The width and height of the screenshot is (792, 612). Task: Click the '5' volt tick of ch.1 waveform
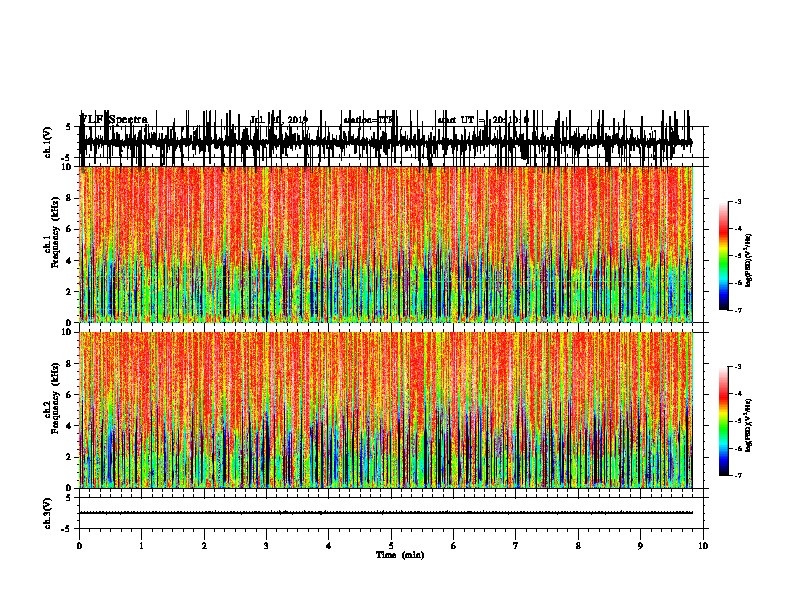[x=68, y=127]
